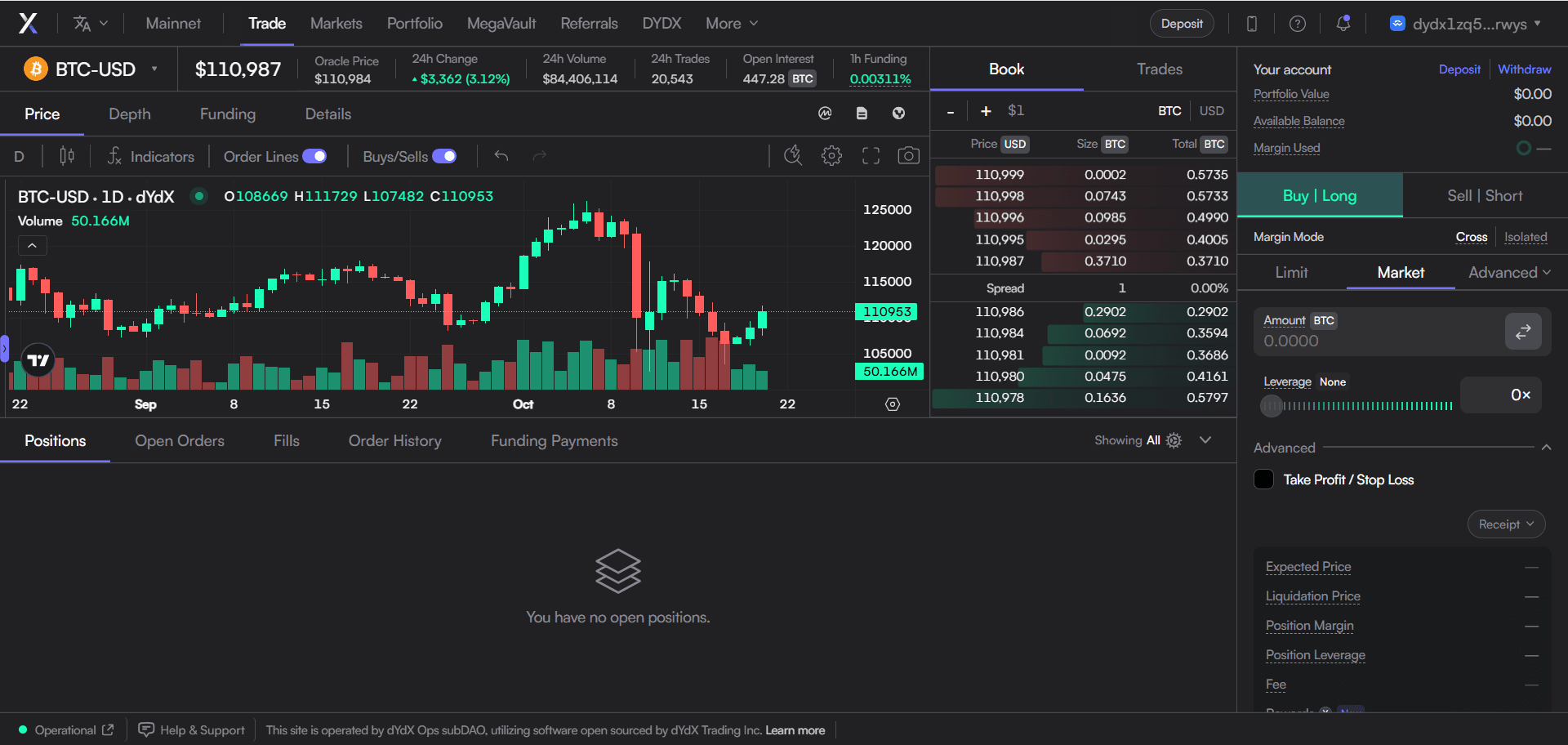This screenshot has height=745, width=1568.
Task: Open the help question mark icon
Action: click(x=1297, y=24)
